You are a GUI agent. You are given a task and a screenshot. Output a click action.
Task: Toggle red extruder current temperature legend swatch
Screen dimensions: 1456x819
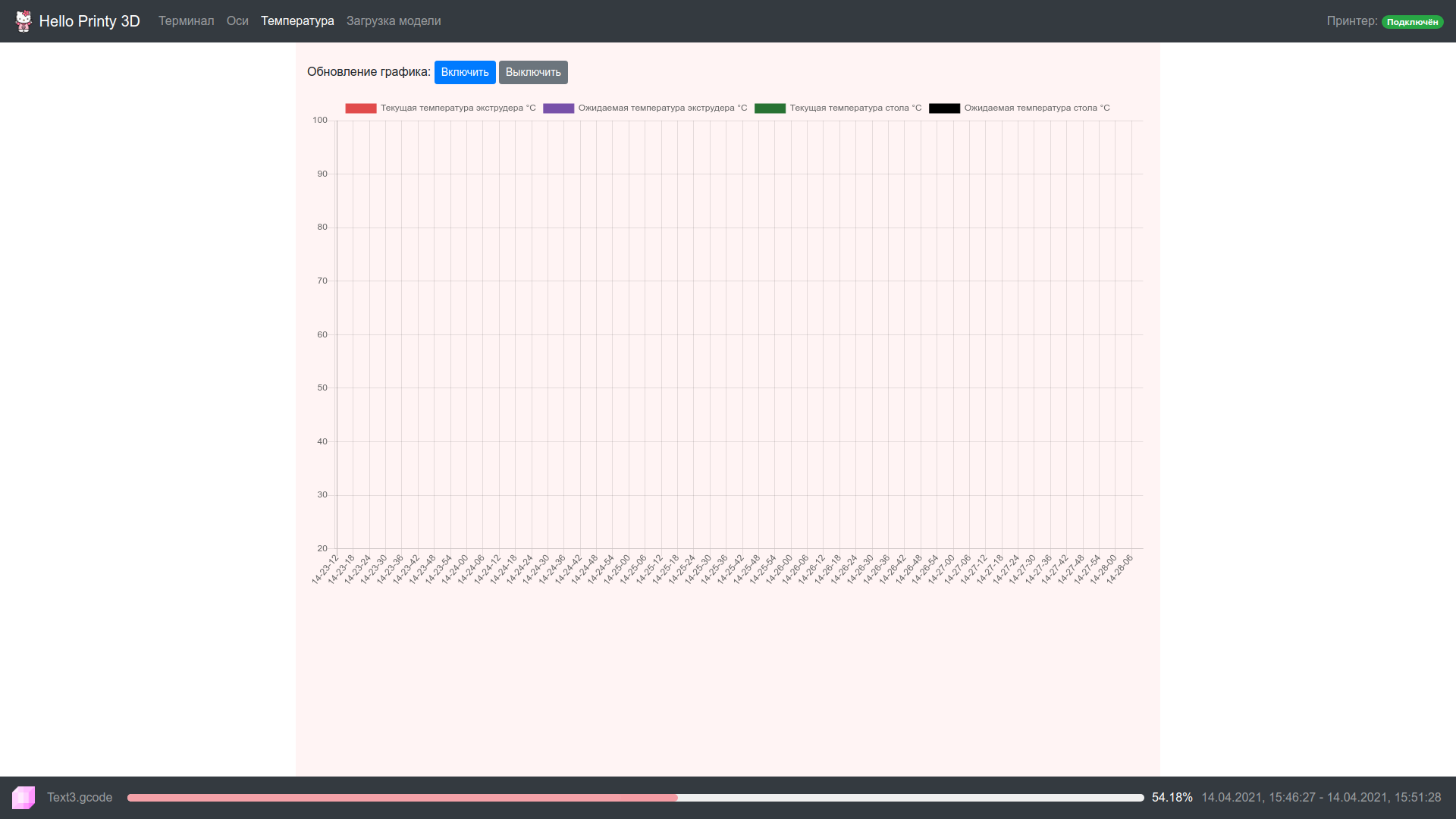pos(361,108)
